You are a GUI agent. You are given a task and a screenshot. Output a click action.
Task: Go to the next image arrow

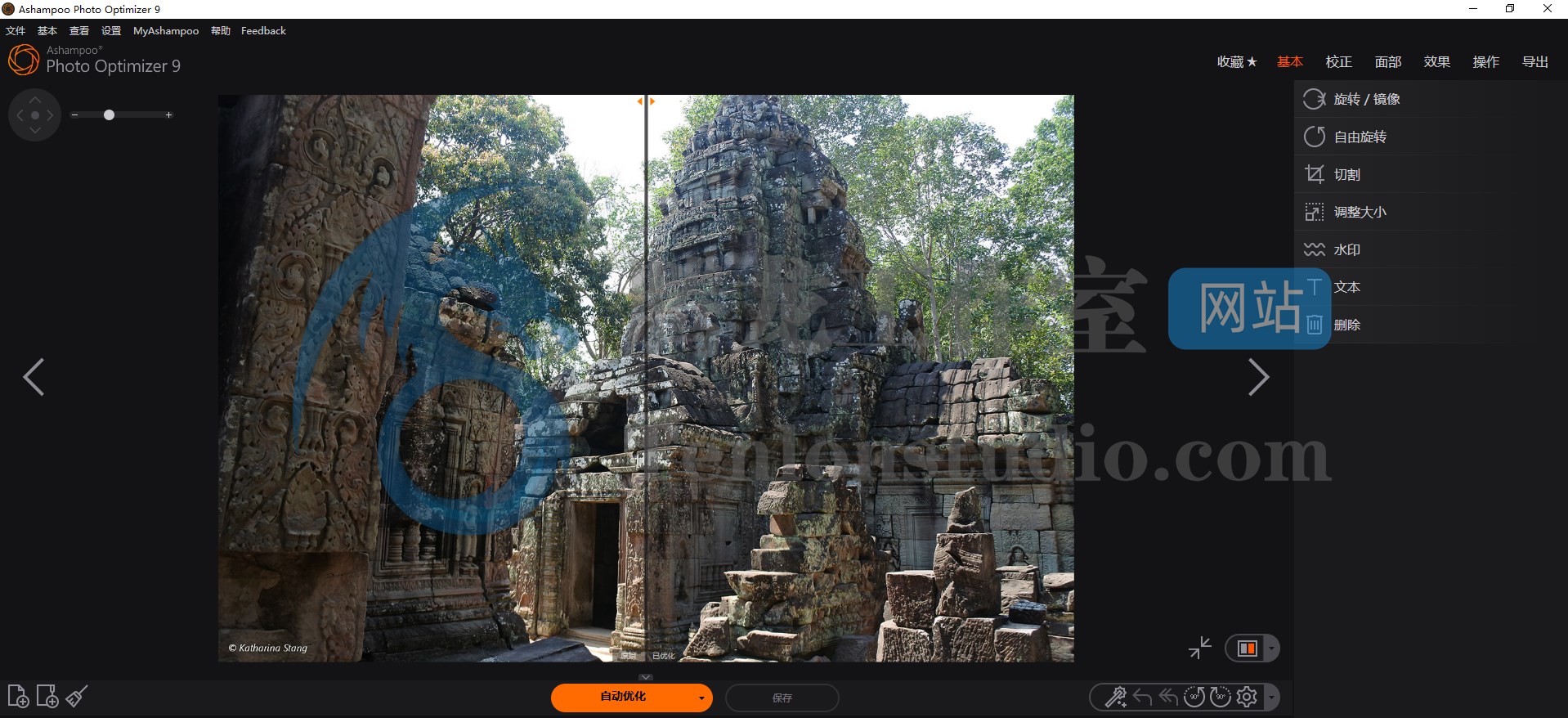click(x=1258, y=377)
